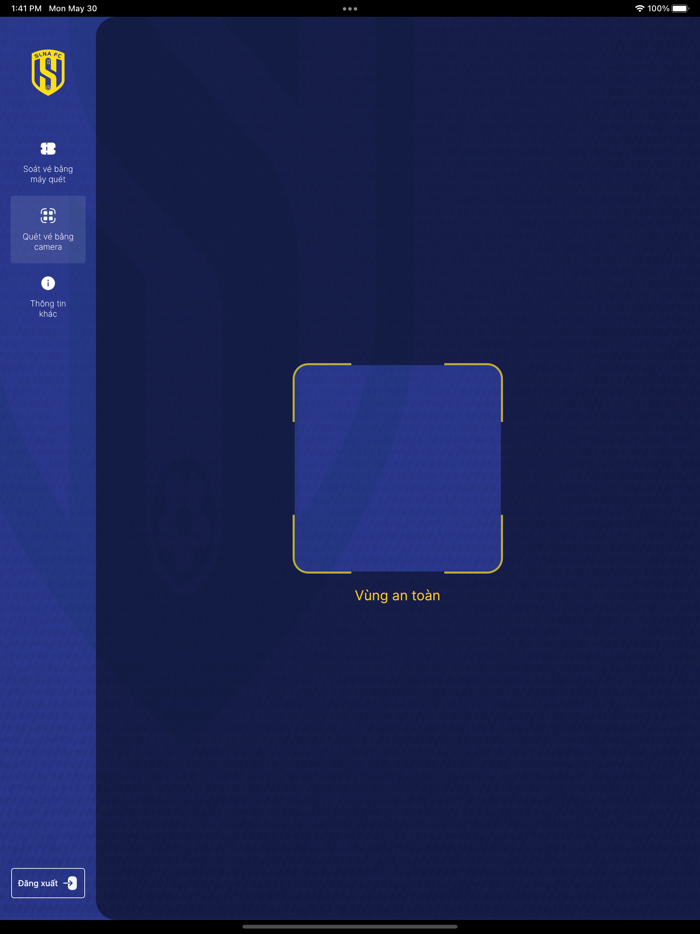Tap inside the camera scanning frame
The image size is (700, 934).
pos(397,468)
